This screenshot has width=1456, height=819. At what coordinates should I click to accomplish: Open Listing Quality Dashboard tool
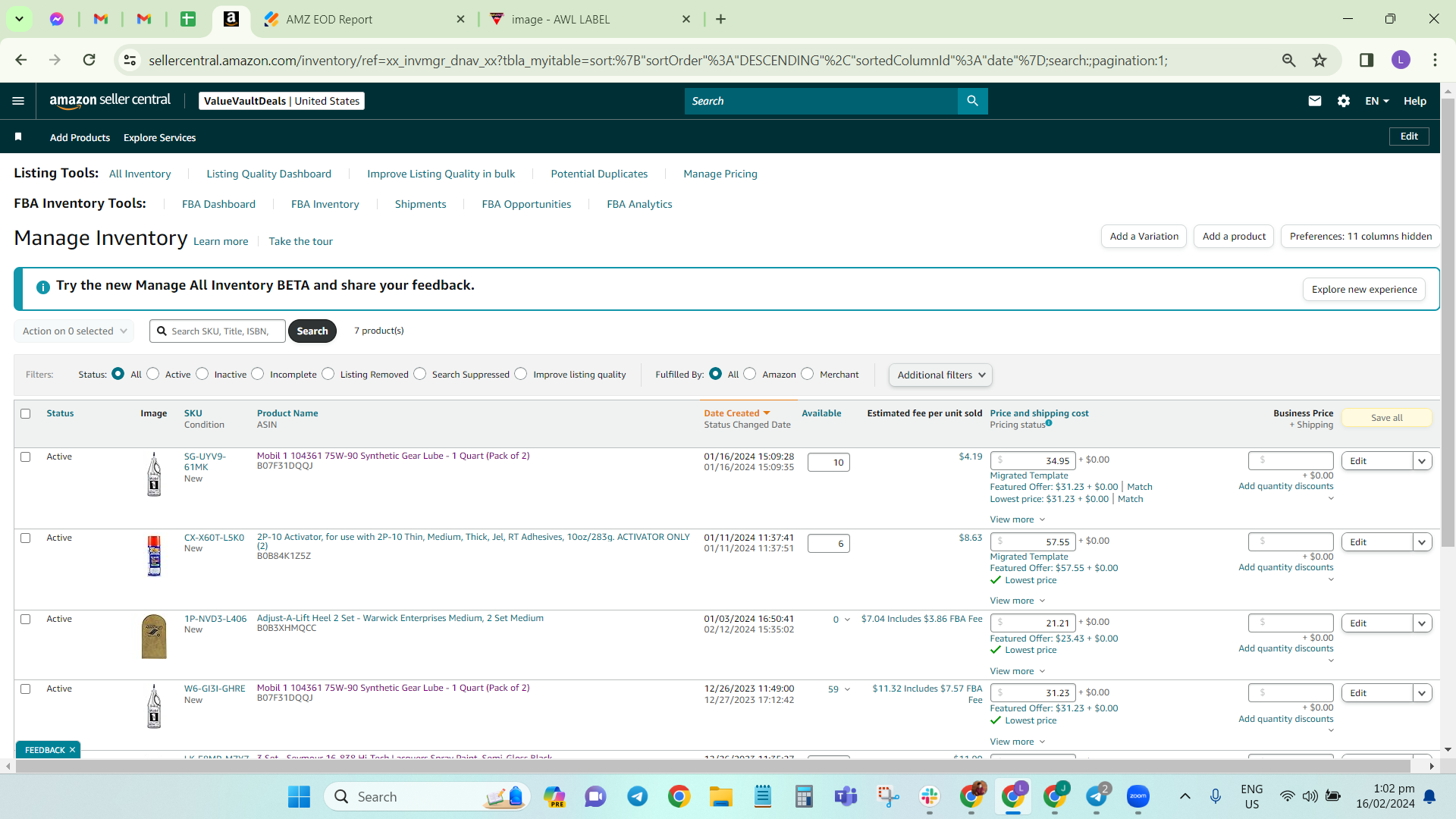(269, 174)
